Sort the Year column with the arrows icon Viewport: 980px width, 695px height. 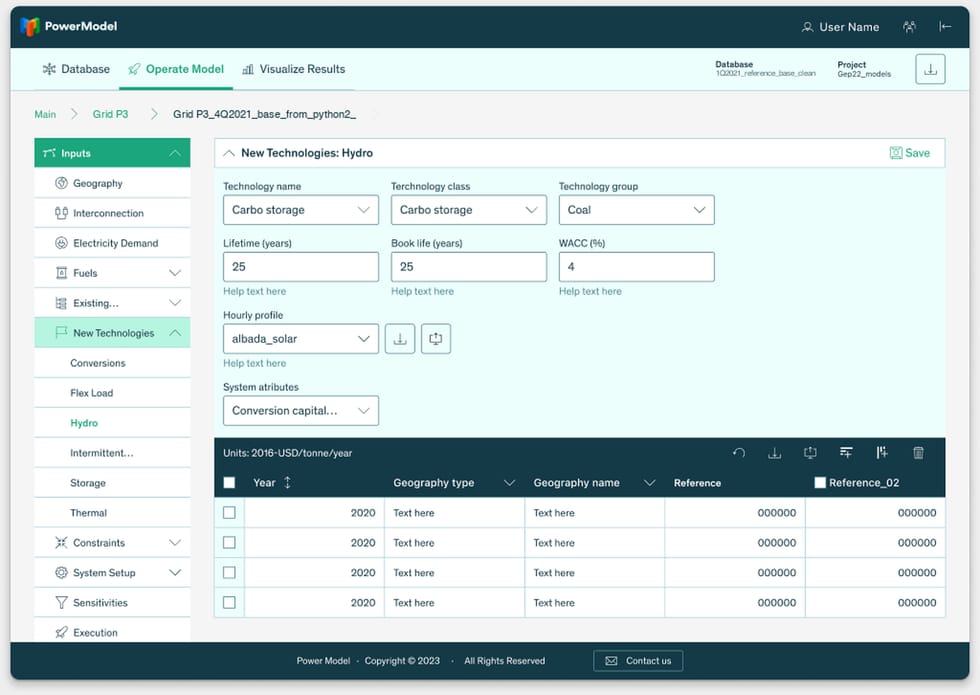[x=288, y=482]
